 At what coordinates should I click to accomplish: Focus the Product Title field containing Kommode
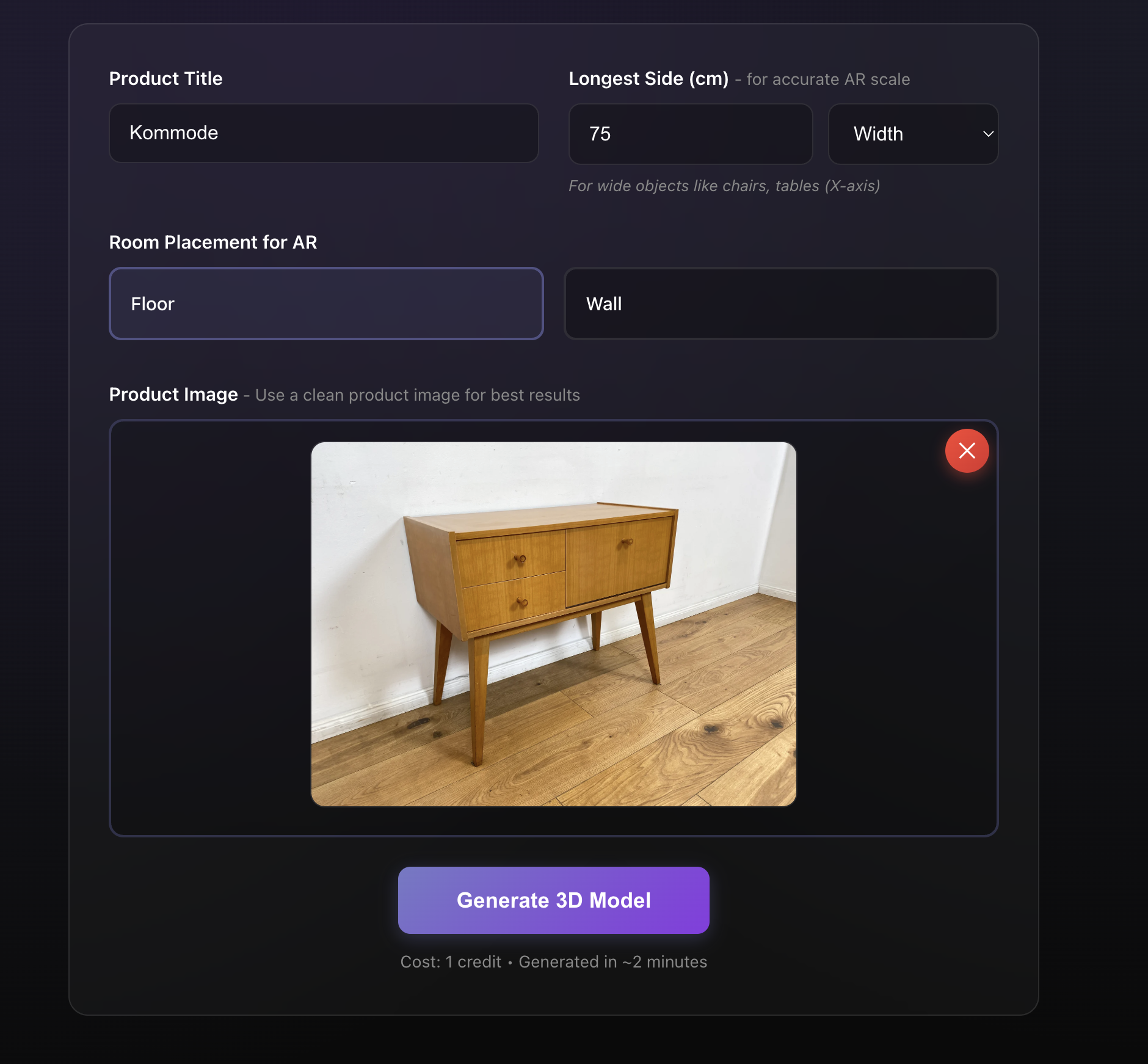click(x=324, y=133)
